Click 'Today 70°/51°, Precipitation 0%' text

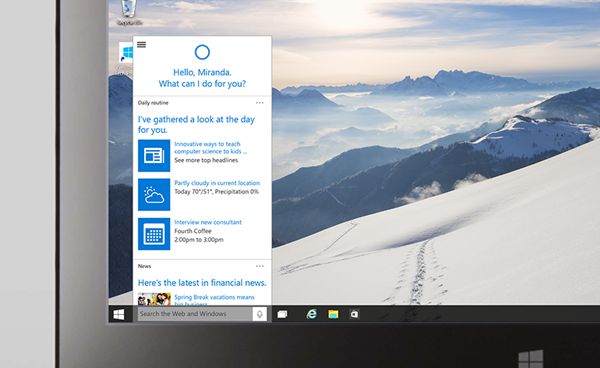coord(217,192)
